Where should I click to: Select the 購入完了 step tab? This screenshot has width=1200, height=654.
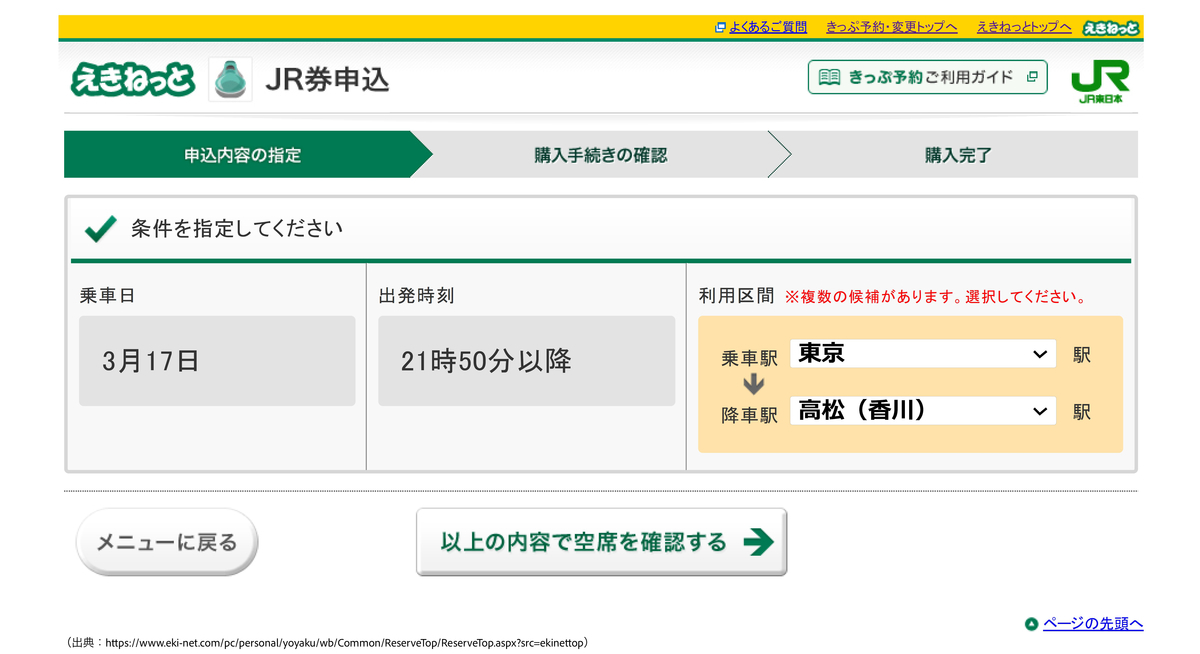click(958, 155)
